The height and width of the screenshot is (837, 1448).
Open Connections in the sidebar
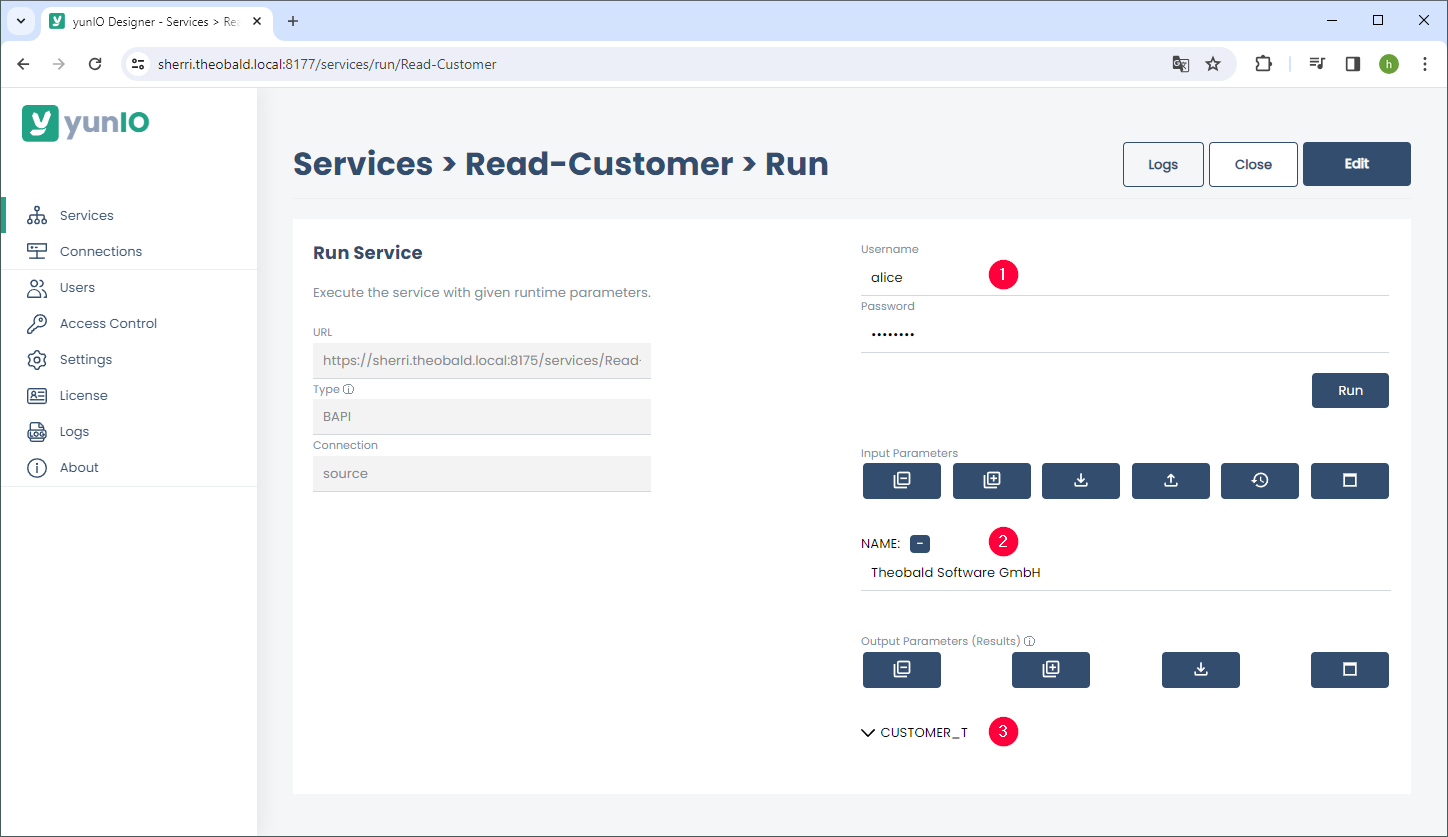coord(100,251)
